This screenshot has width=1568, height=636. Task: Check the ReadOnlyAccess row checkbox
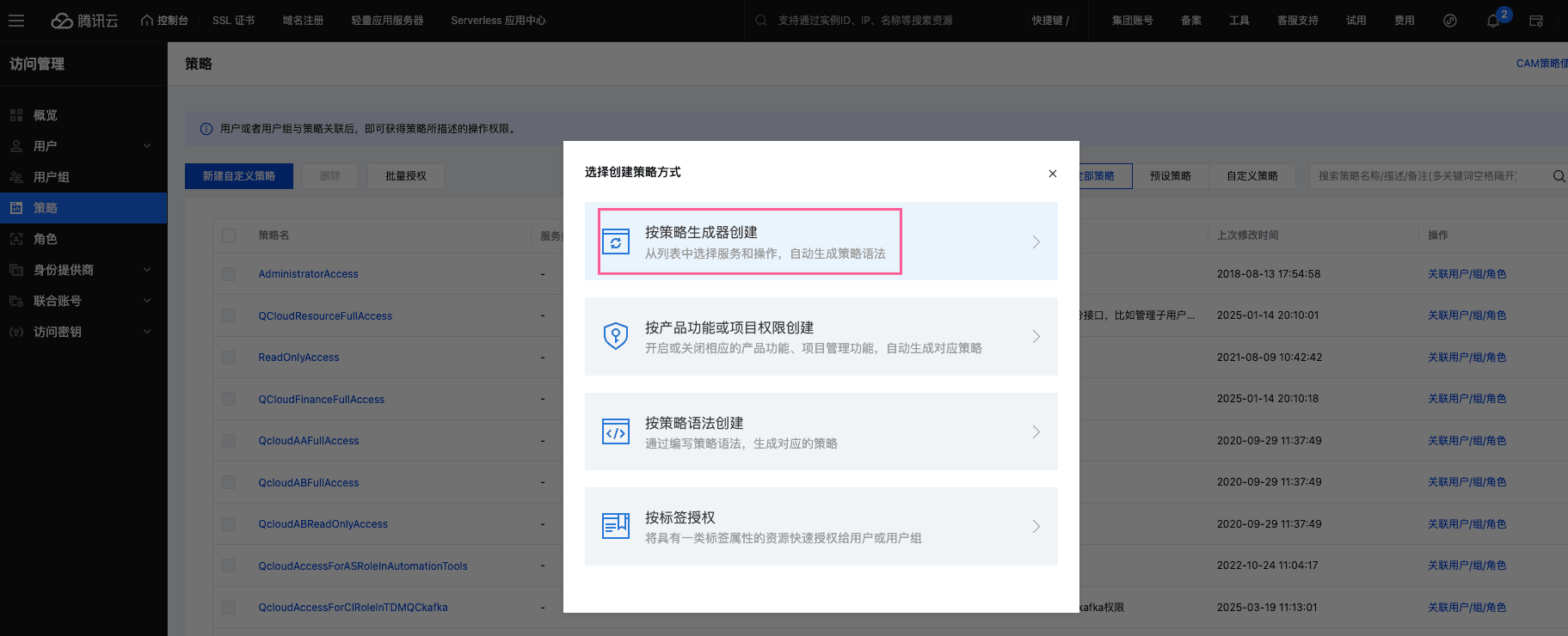click(229, 358)
